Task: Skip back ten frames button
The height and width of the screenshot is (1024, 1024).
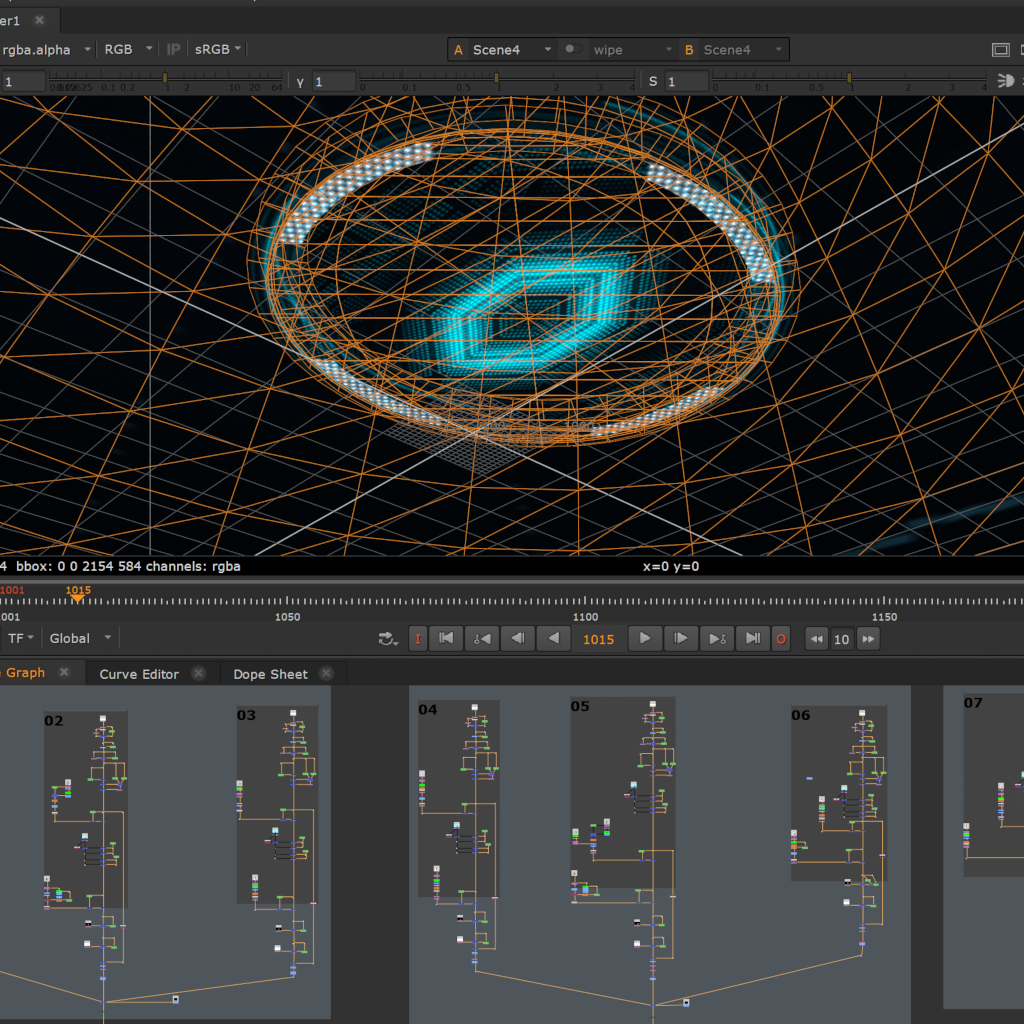Action: click(816, 639)
